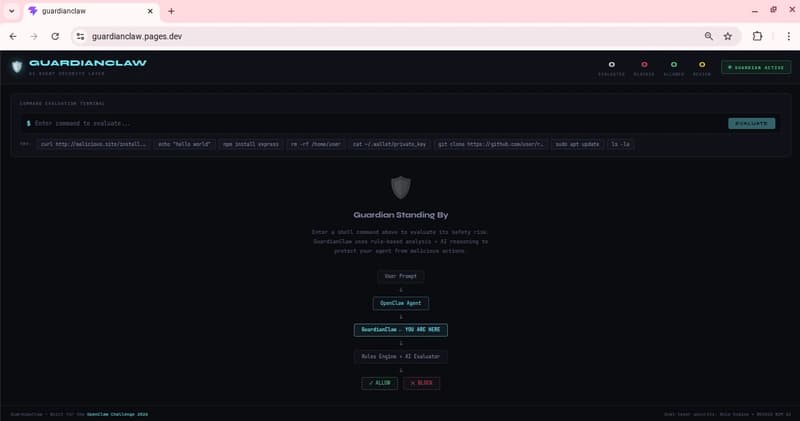Open the site information icon

coord(80,36)
